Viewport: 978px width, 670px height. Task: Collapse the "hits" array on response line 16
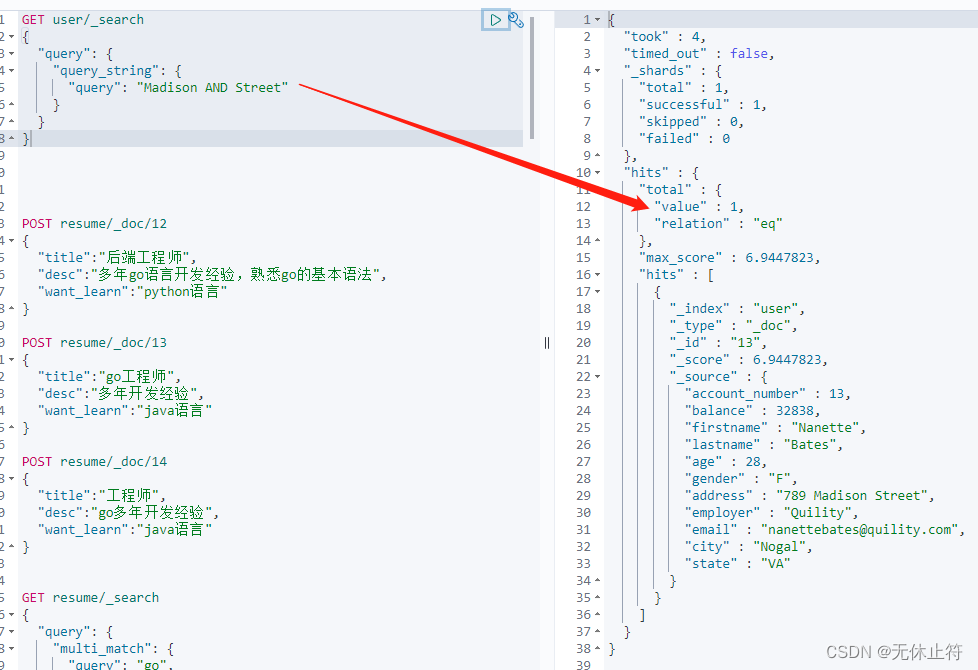[x=598, y=274]
